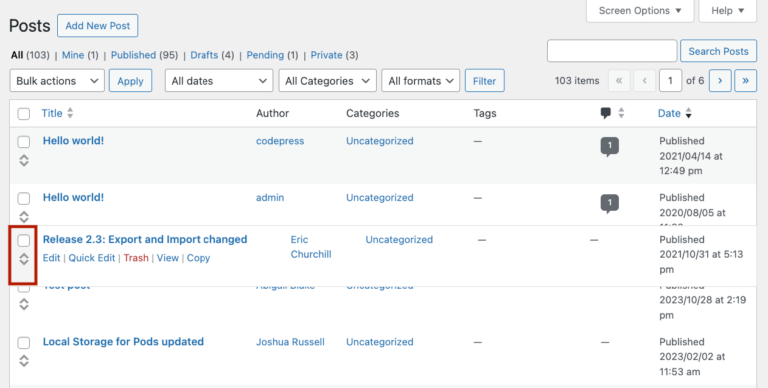
Task: Click reorder handle in Release 2.3 row
Action: pyautogui.click(x=24, y=259)
